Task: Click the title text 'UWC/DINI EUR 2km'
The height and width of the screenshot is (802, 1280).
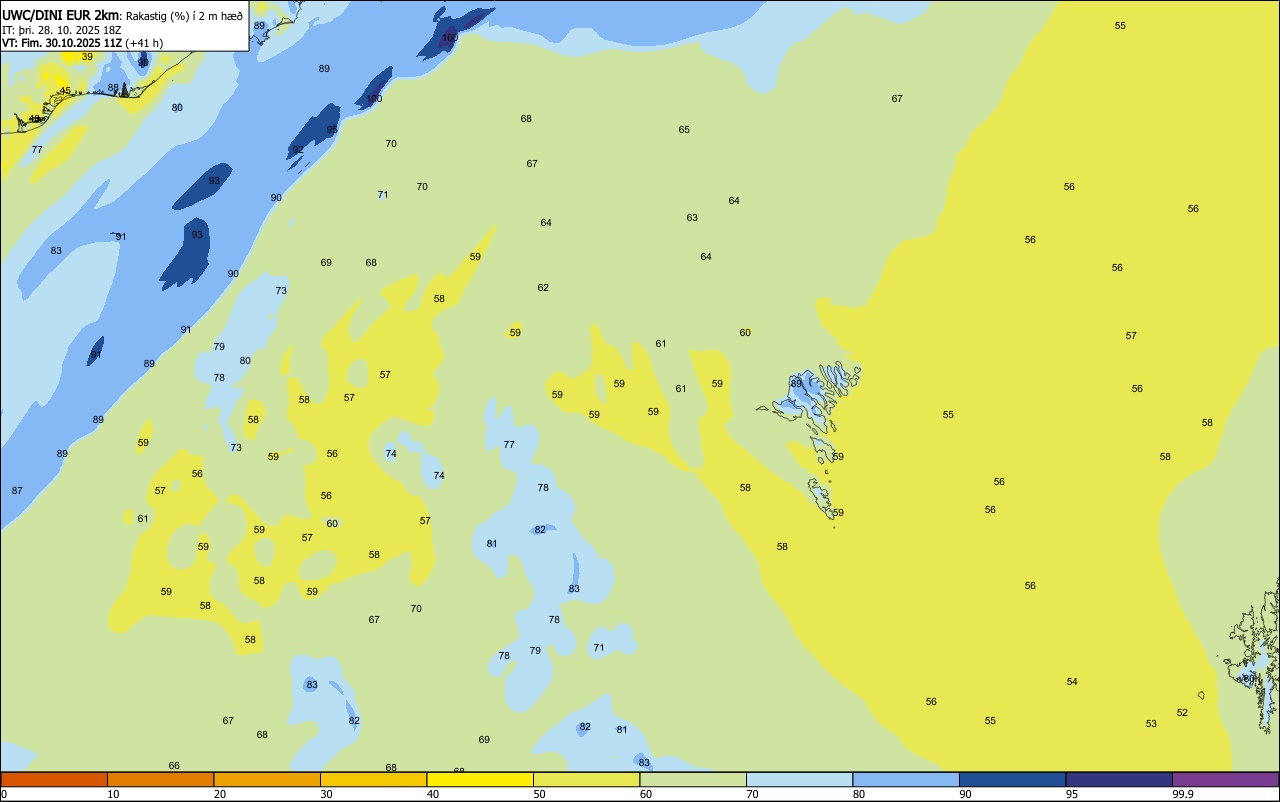Action: (x=60, y=15)
